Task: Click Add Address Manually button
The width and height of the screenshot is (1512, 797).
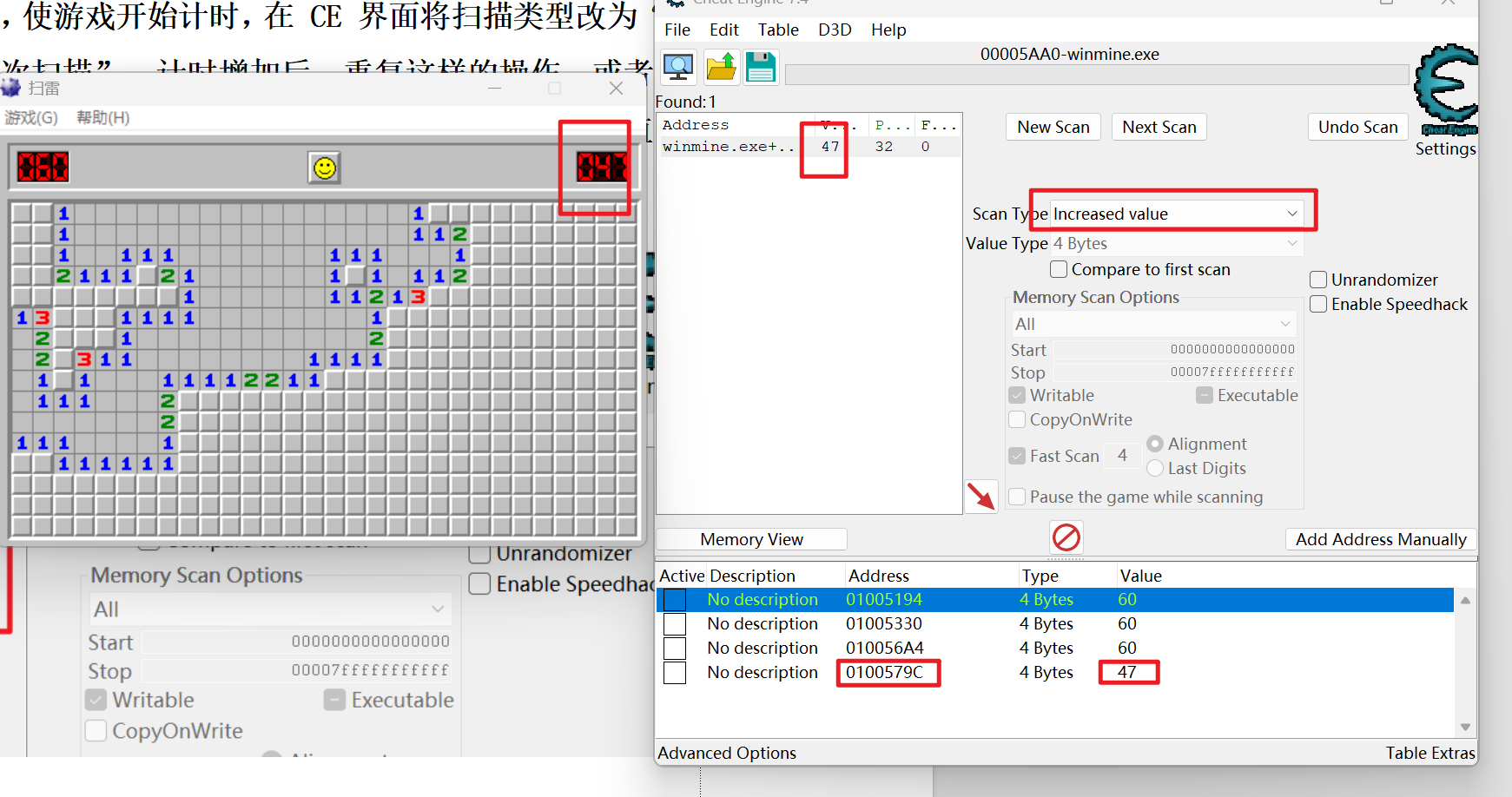Action: point(1381,539)
